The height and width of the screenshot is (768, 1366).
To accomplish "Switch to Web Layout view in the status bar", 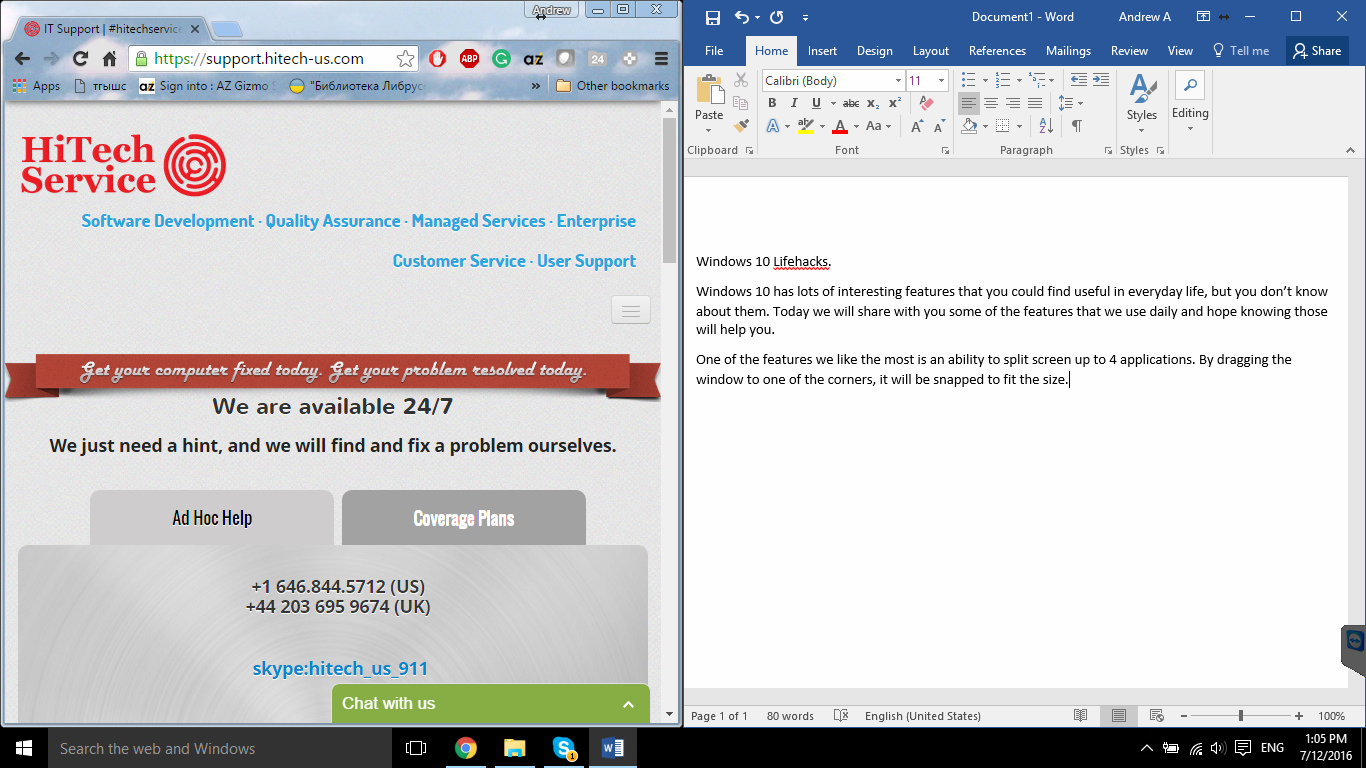I will pyautogui.click(x=1157, y=716).
